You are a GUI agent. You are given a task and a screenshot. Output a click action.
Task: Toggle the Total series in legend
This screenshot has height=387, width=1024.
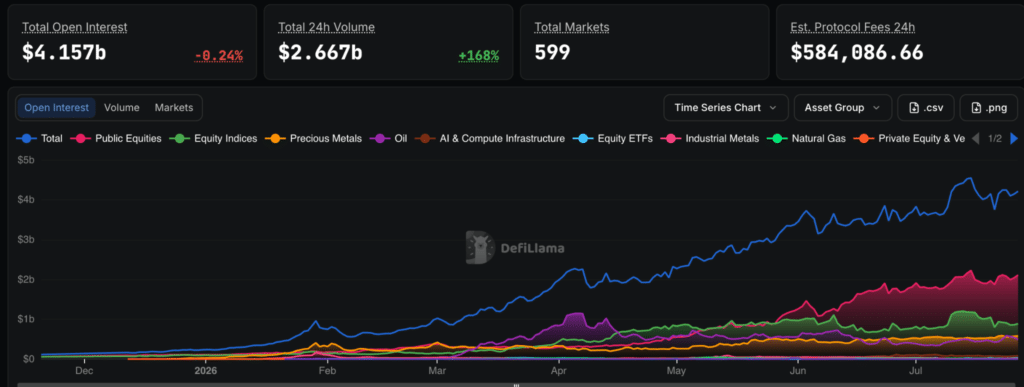click(x=39, y=138)
